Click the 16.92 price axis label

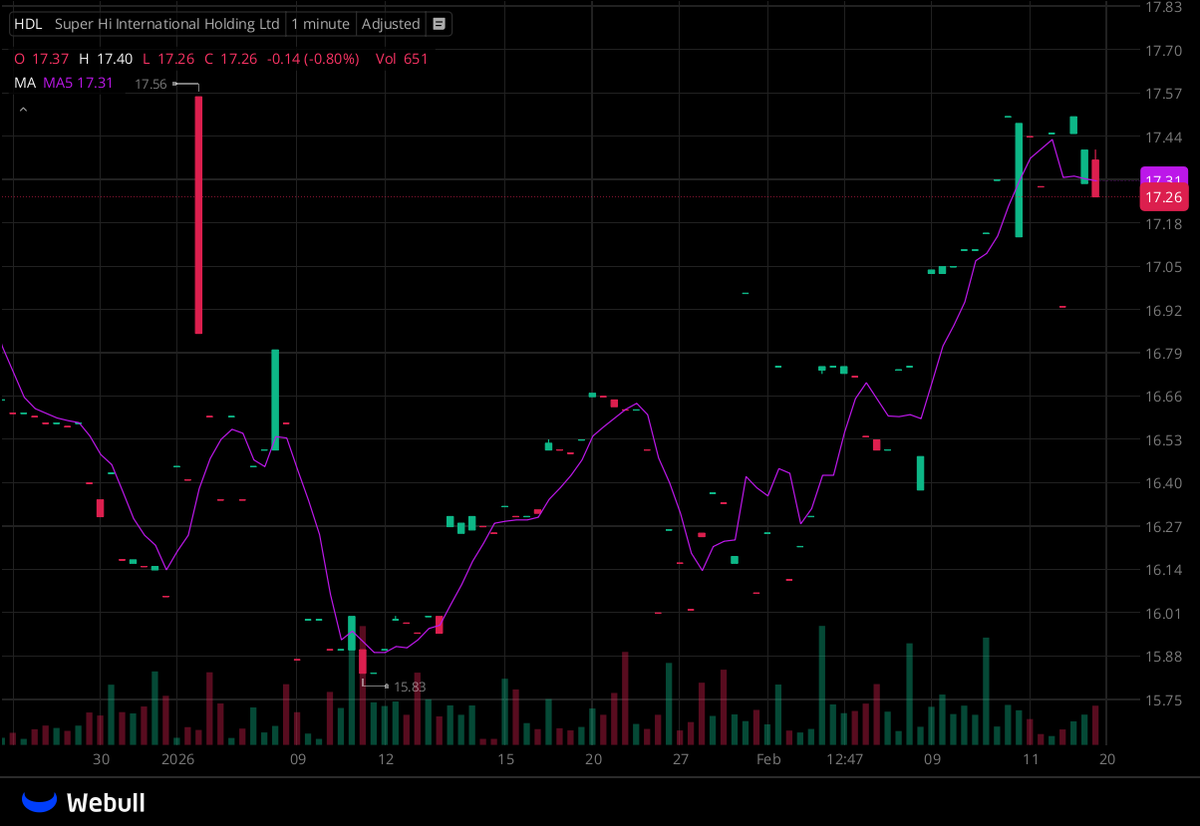[x=1164, y=310]
